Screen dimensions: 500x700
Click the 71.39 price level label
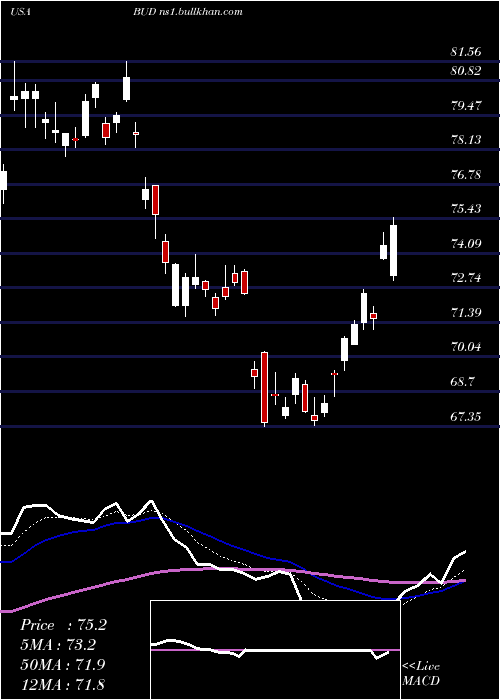point(466,312)
